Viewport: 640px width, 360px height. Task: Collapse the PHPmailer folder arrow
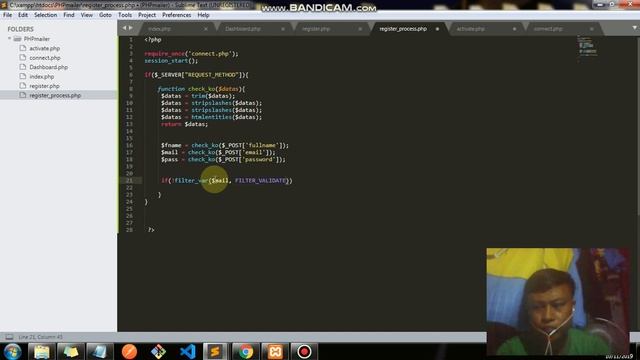[x=9, y=39]
